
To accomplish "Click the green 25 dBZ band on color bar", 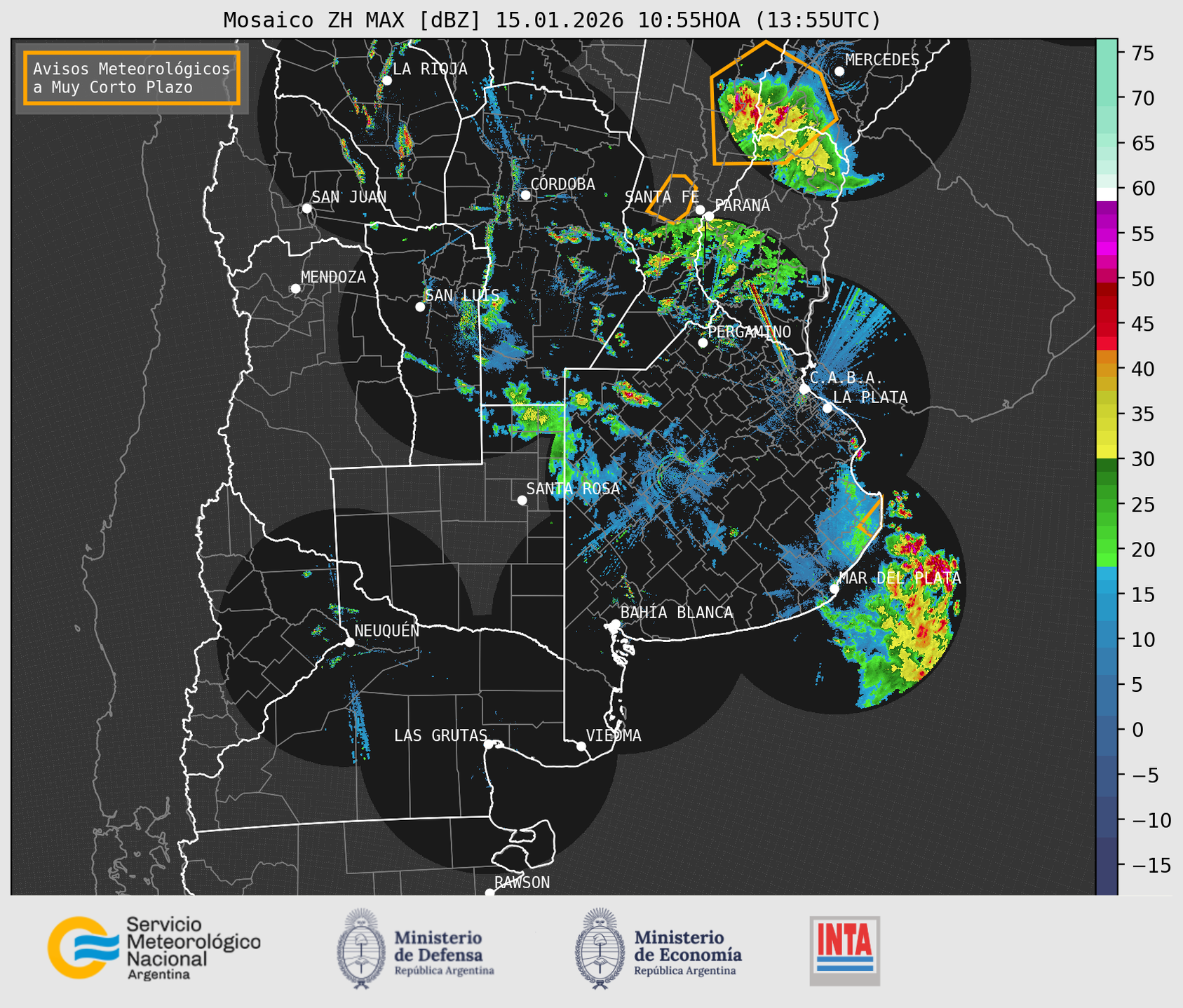I will point(1107,505).
